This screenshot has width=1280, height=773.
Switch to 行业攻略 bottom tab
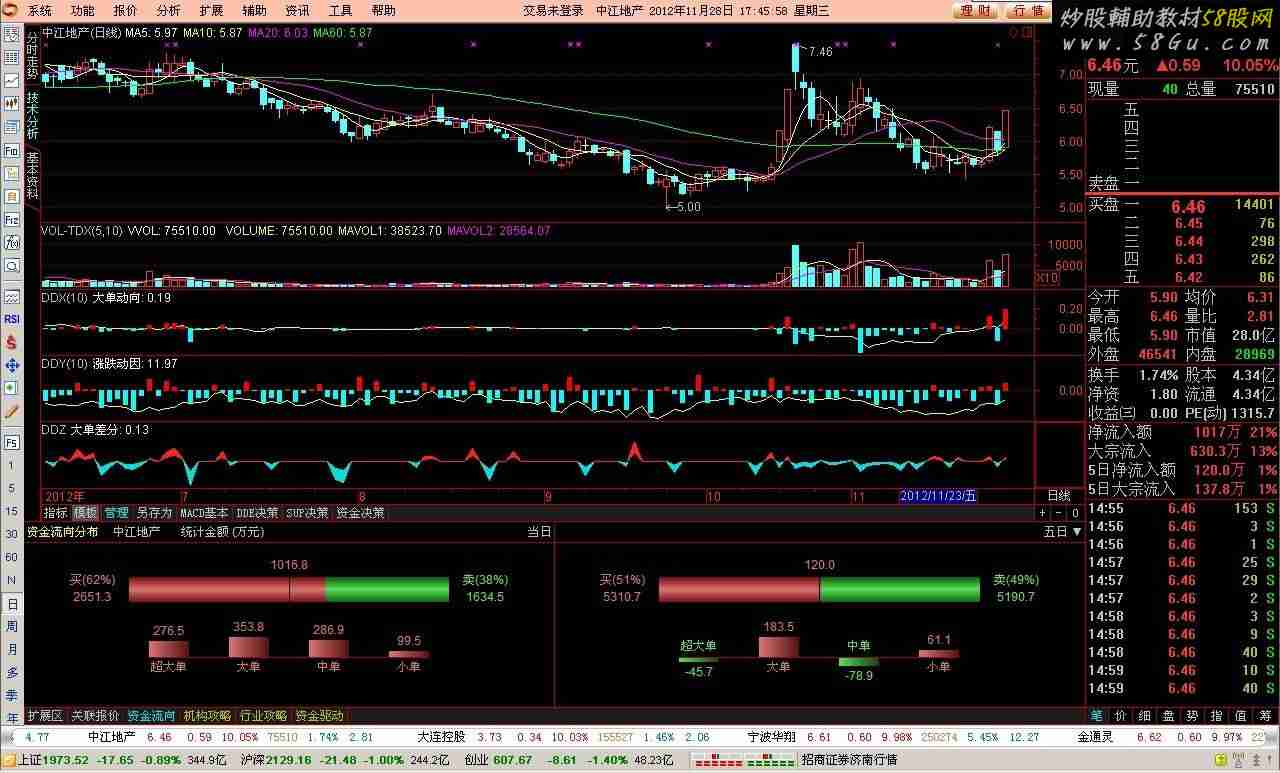(263, 716)
